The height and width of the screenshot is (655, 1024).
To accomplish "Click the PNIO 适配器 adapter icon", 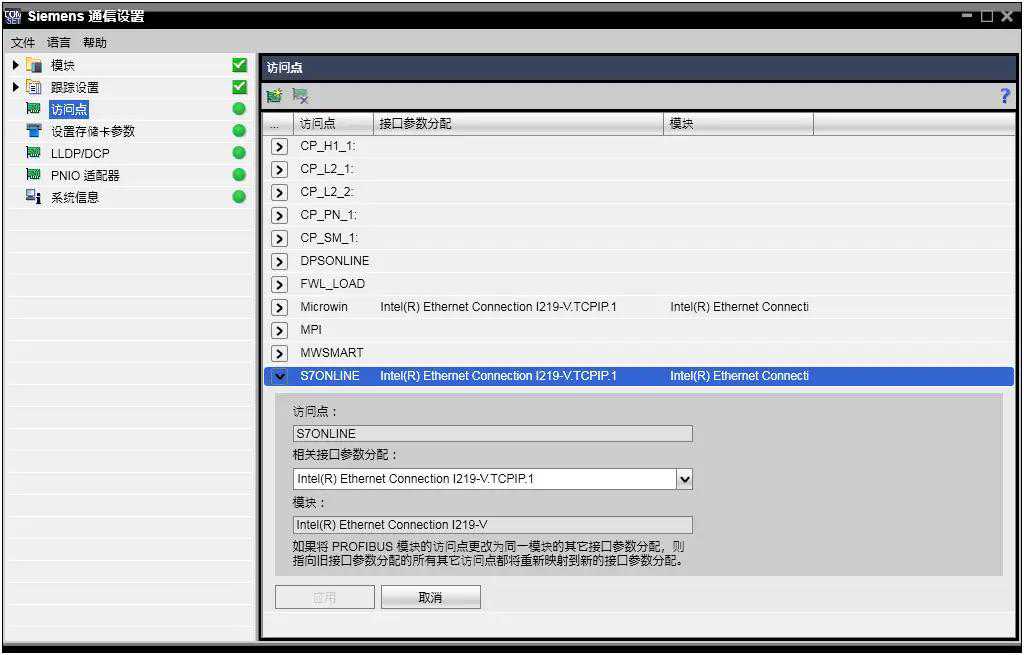I will tap(33, 175).
